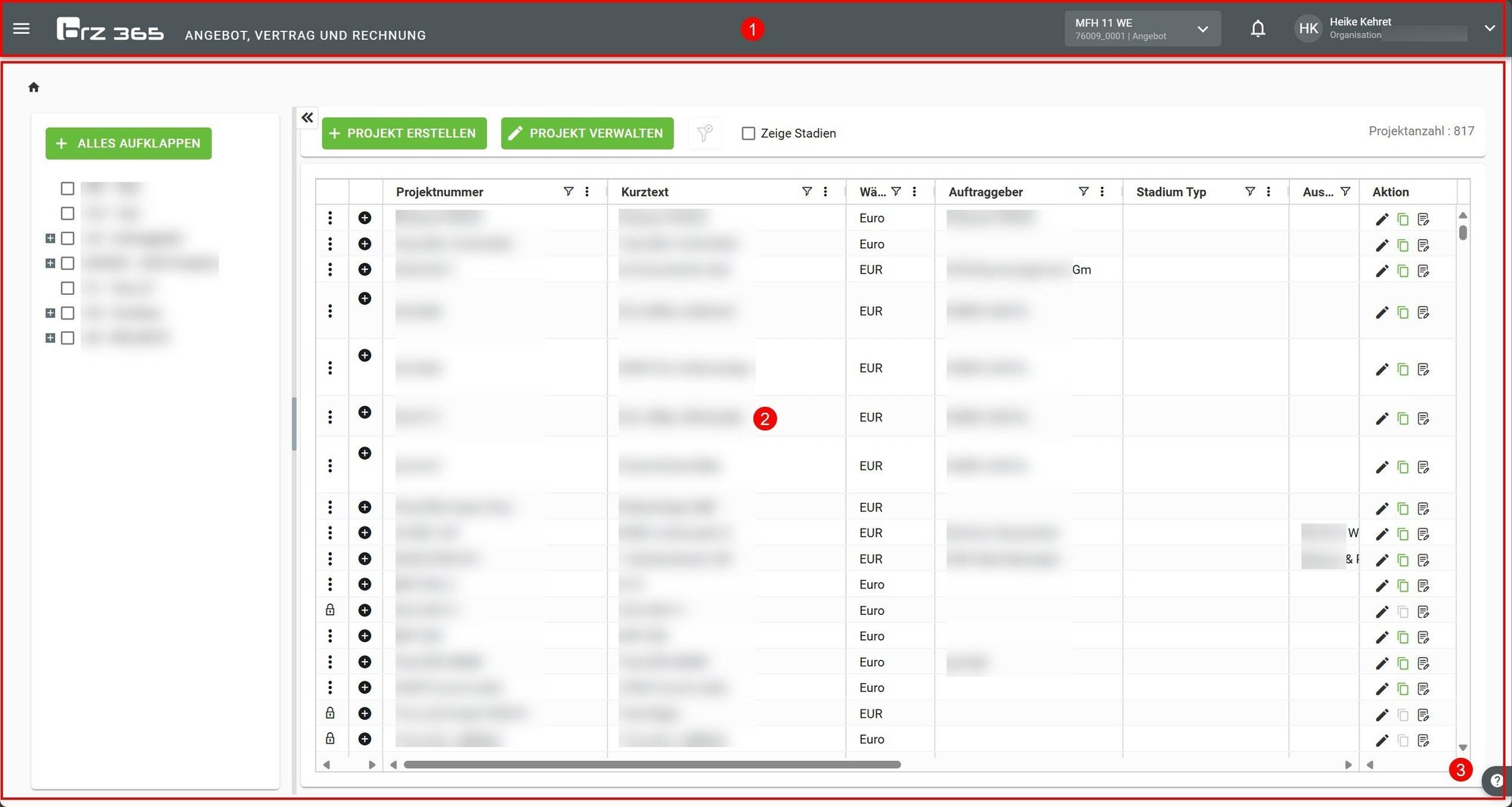Click the clear filter funnel icon
Screen dimensions: 1512x807
click(x=705, y=133)
